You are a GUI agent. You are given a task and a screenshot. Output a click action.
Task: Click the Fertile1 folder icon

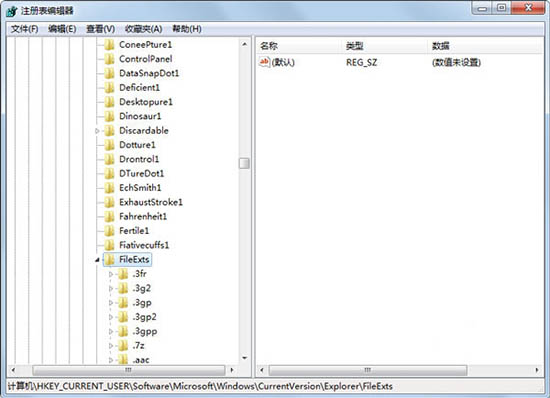pos(109,231)
